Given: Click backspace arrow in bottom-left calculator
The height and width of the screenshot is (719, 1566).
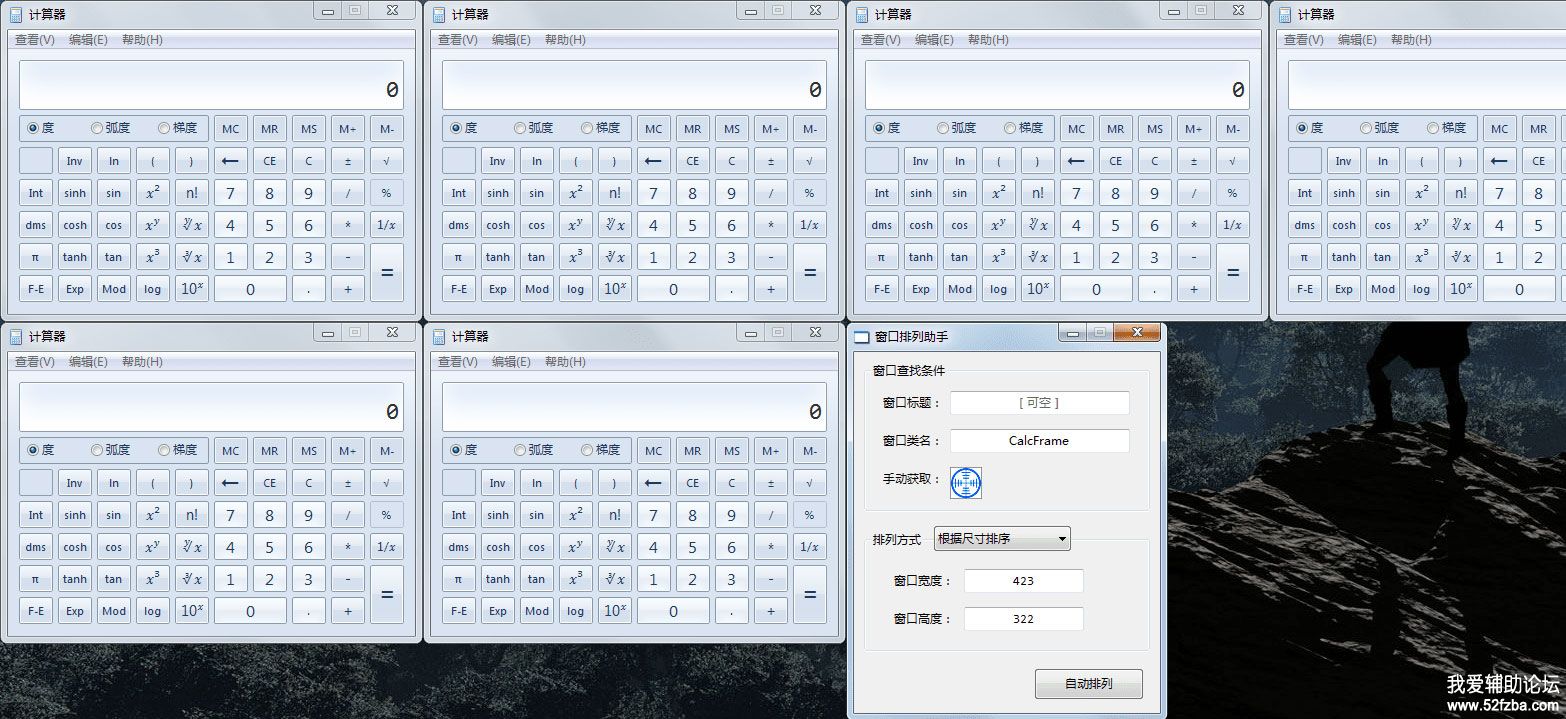Looking at the screenshot, I should coord(230,483).
